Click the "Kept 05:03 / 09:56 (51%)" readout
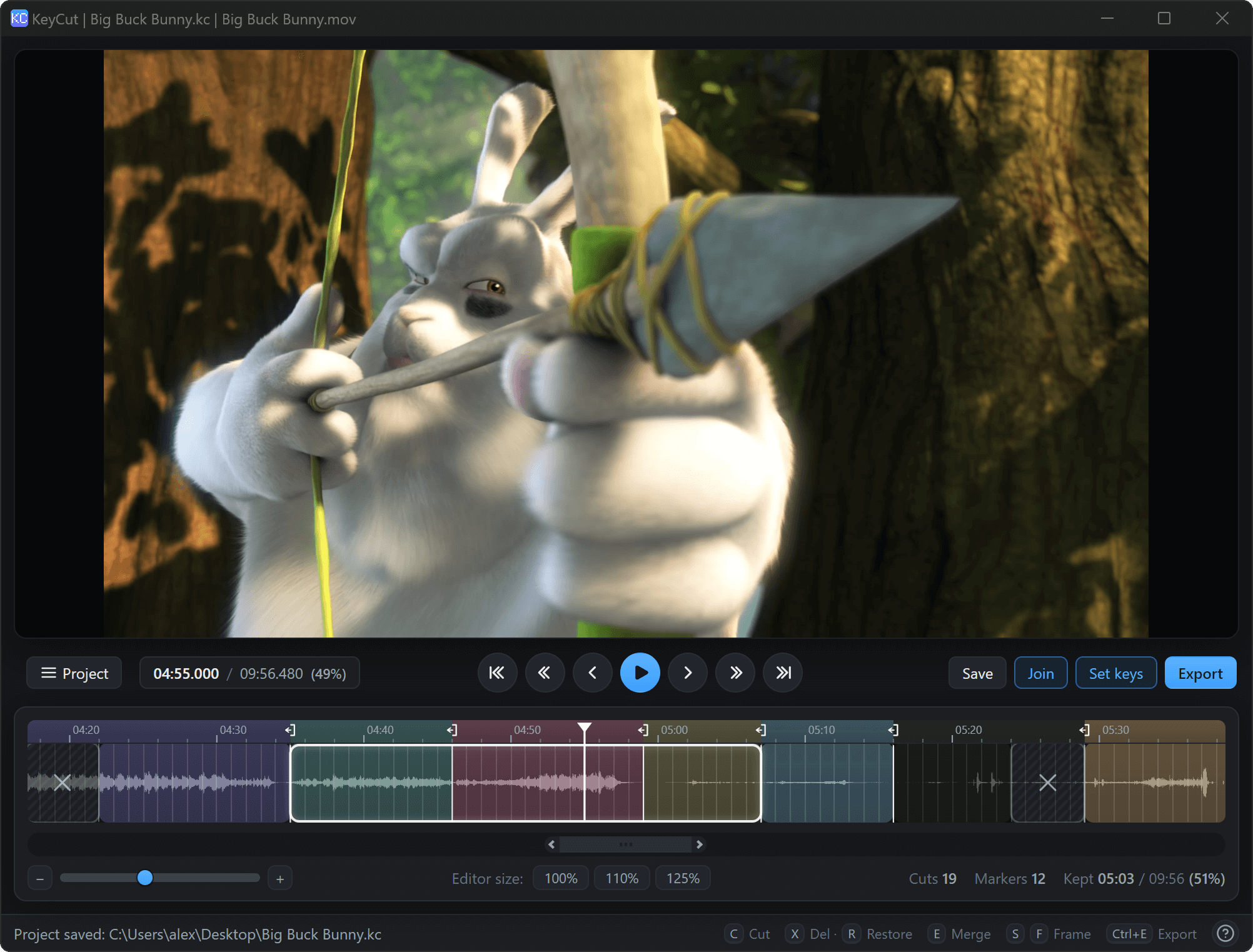This screenshot has height=952, width=1253. [x=1144, y=879]
